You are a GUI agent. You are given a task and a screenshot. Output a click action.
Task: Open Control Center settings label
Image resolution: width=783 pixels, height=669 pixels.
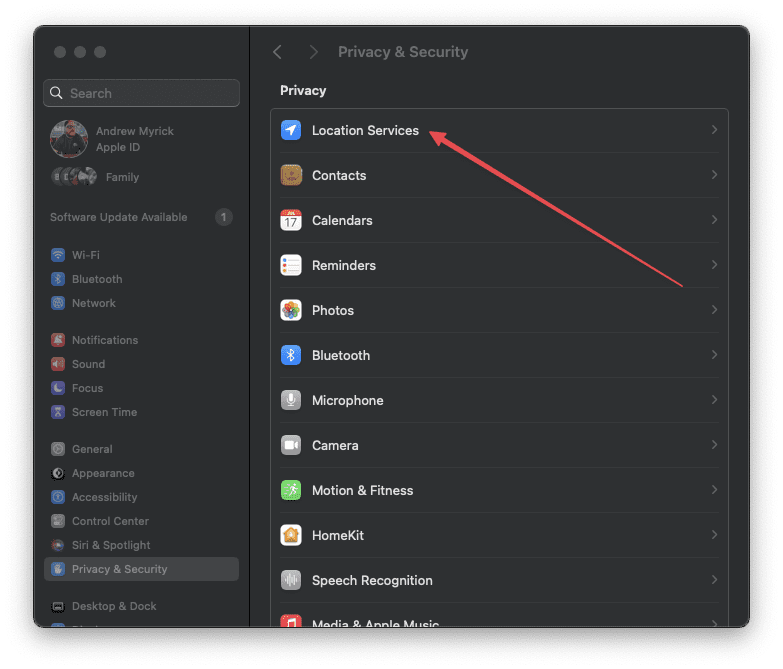pyautogui.click(x=110, y=521)
